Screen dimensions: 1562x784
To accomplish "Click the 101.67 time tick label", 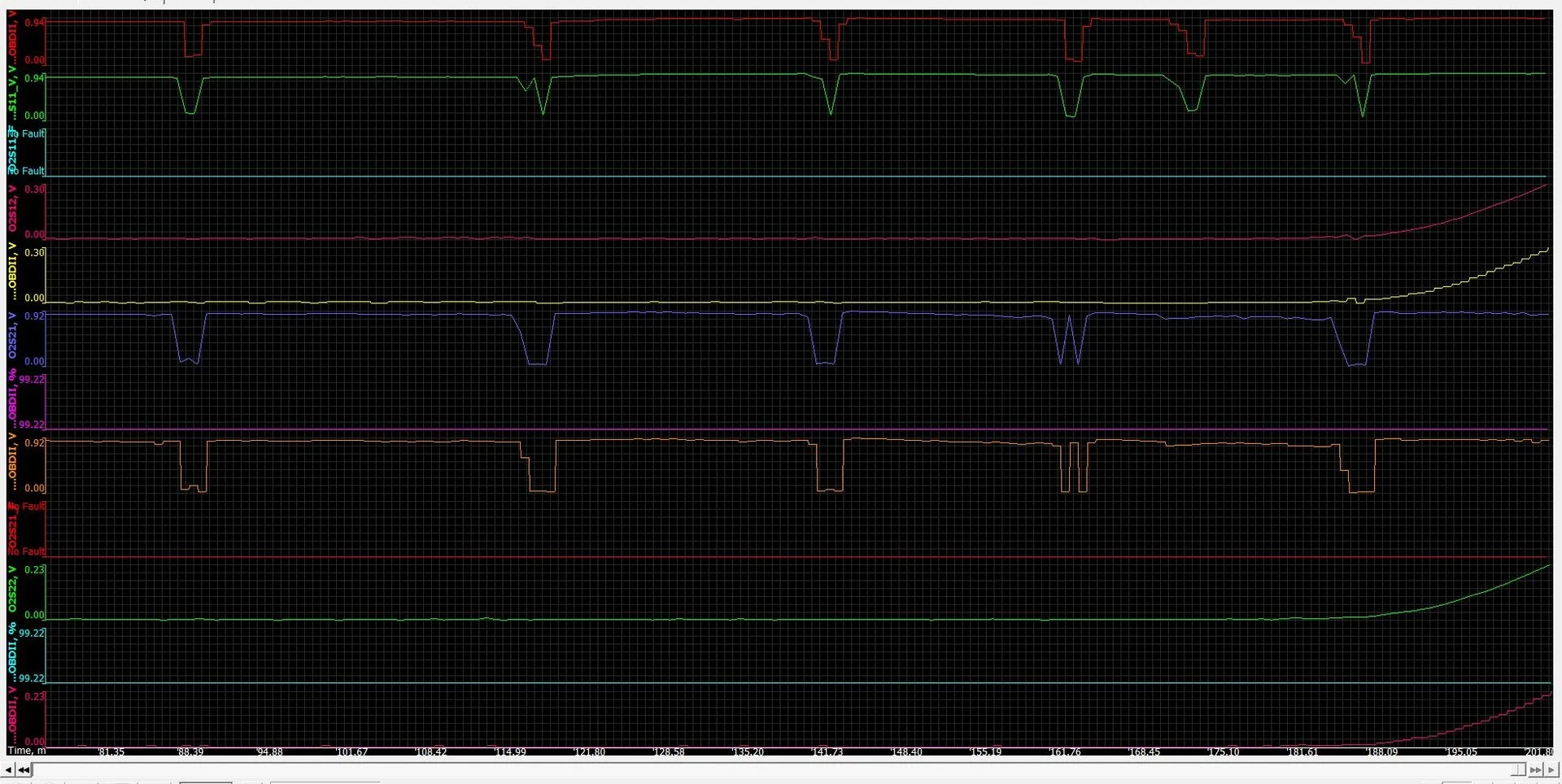I will [351, 752].
